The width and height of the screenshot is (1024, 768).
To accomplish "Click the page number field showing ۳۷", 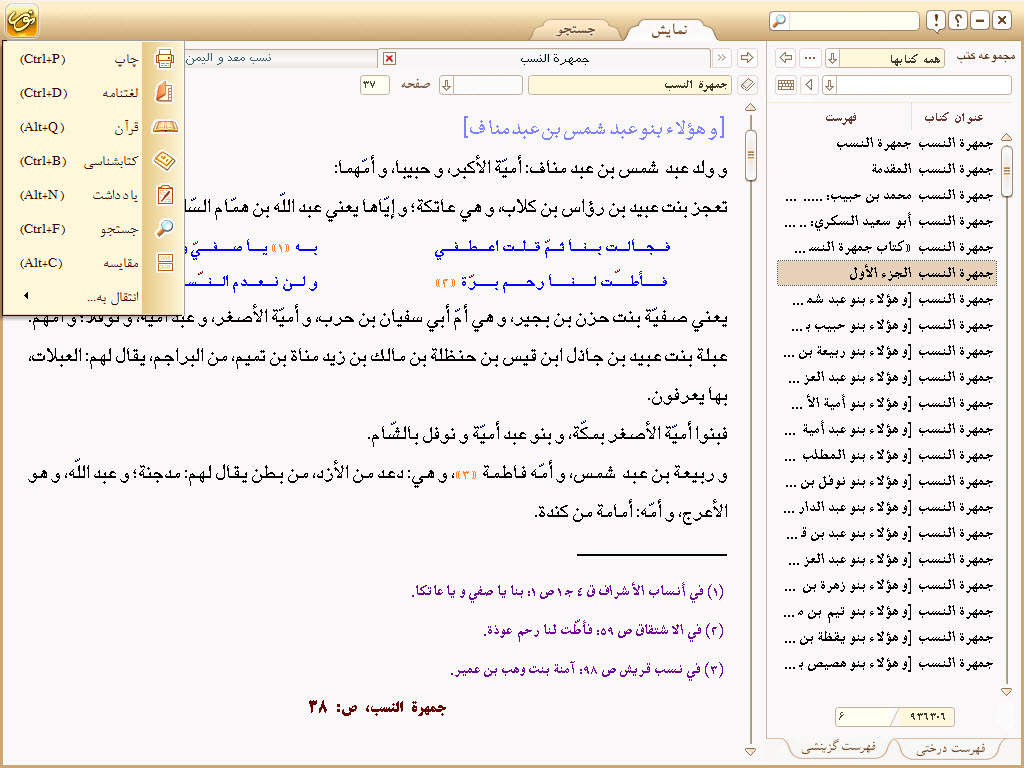I will click(374, 85).
